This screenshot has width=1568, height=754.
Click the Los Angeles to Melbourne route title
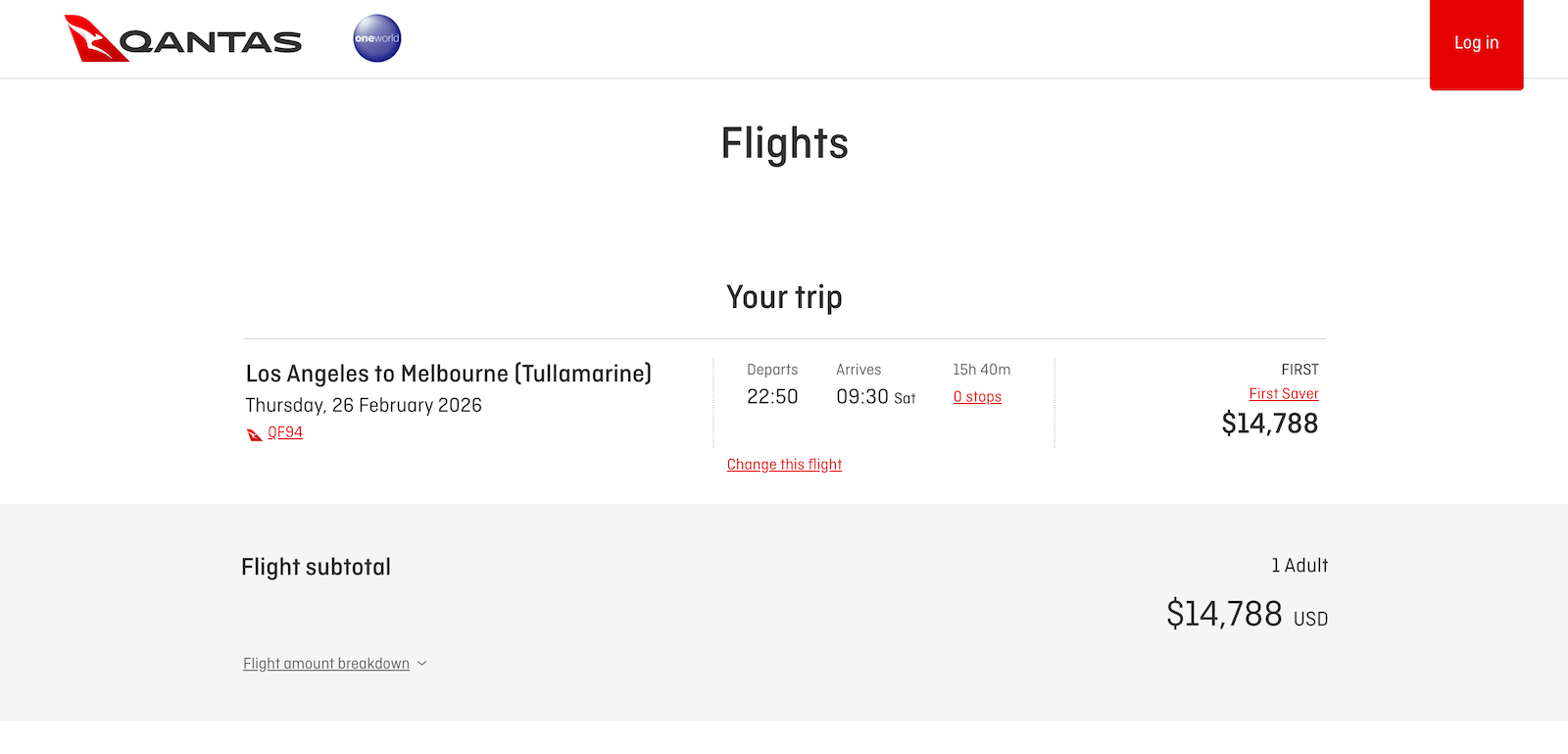448,374
